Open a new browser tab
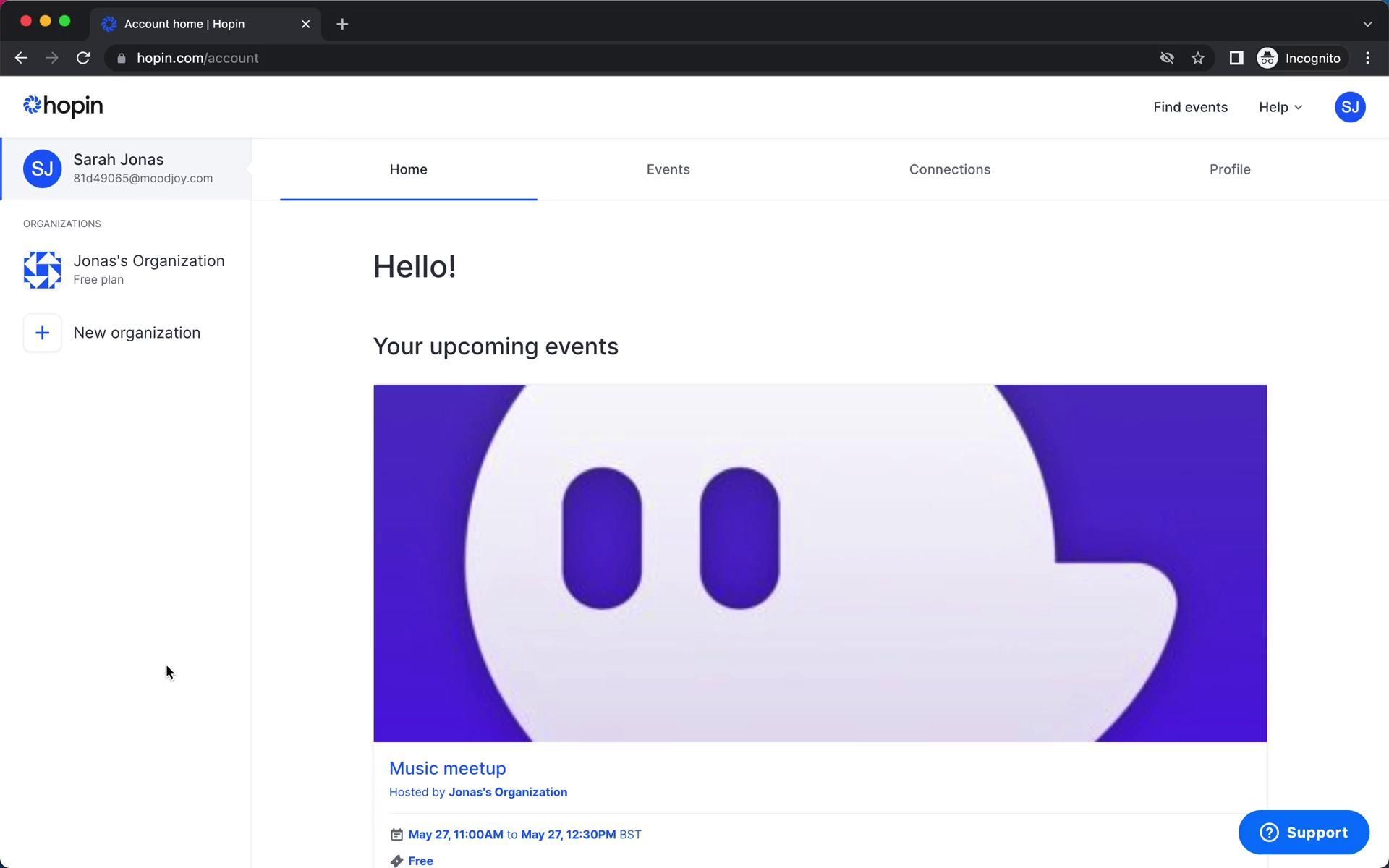Image resolution: width=1389 pixels, height=868 pixels. (342, 24)
